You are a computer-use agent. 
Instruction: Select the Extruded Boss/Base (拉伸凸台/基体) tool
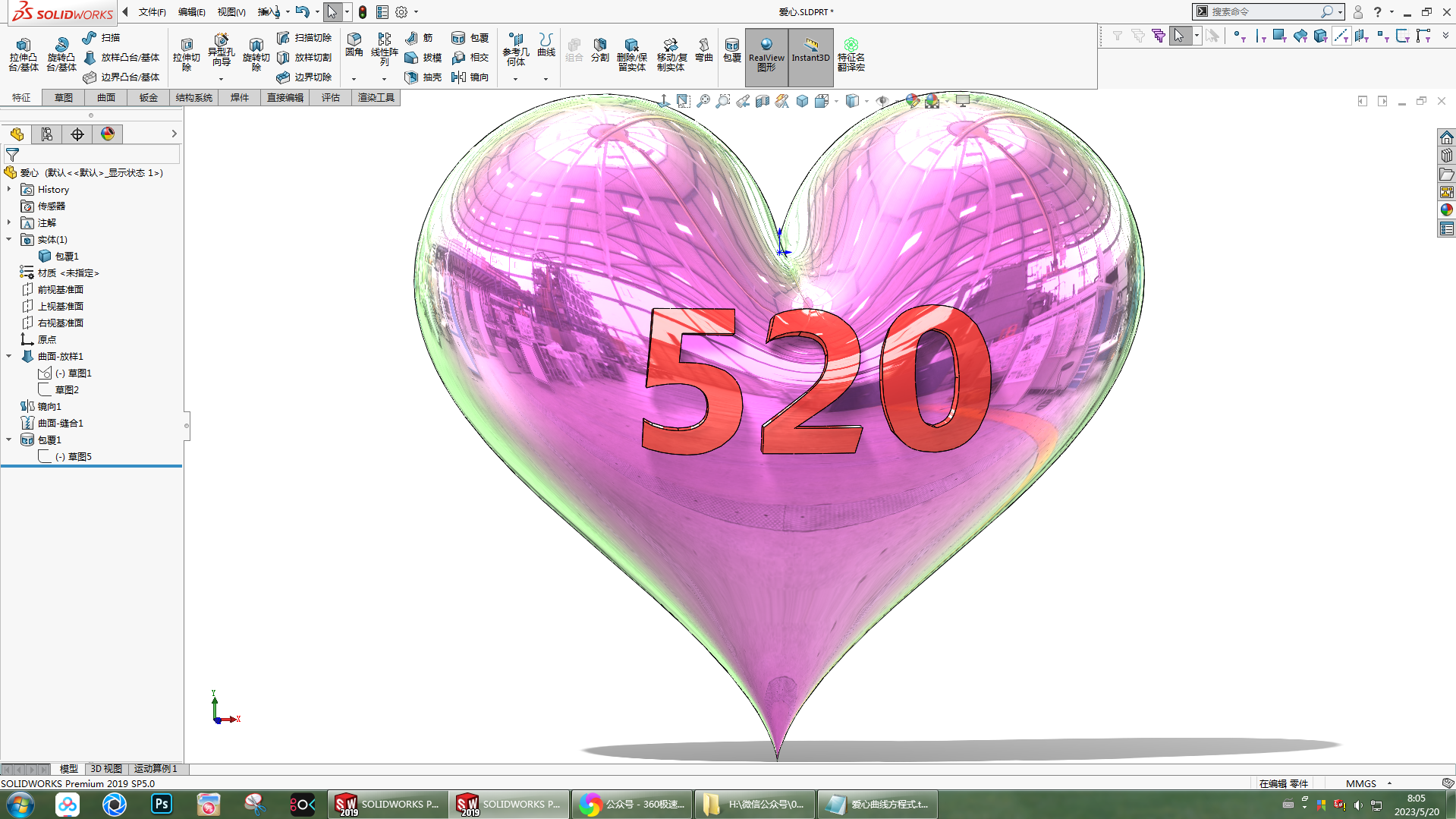tap(24, 54)
